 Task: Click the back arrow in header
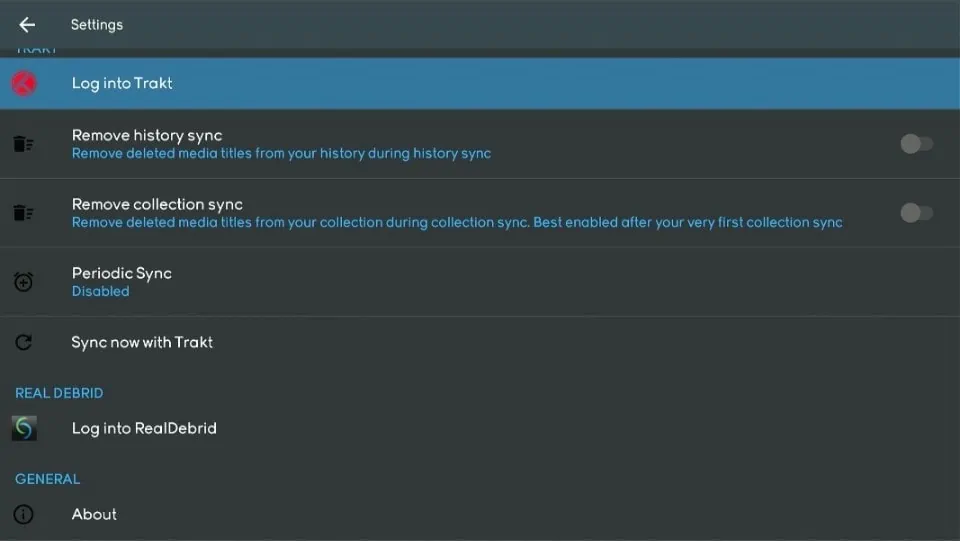[27, 25]
